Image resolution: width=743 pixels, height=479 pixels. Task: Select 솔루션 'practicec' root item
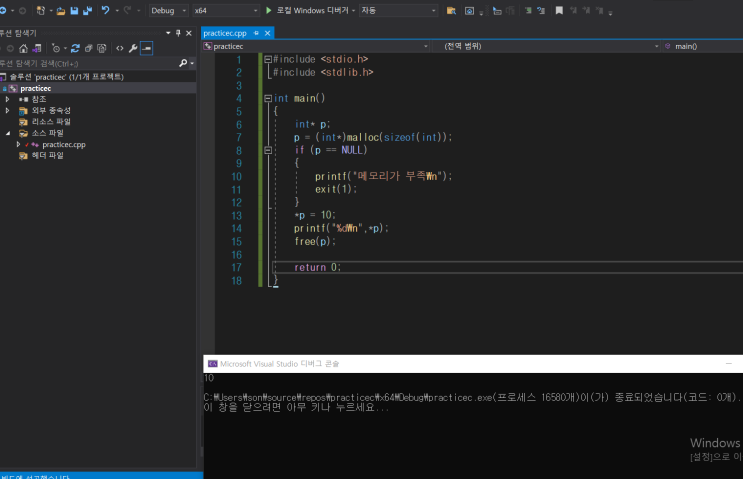(x=66, y=77)
